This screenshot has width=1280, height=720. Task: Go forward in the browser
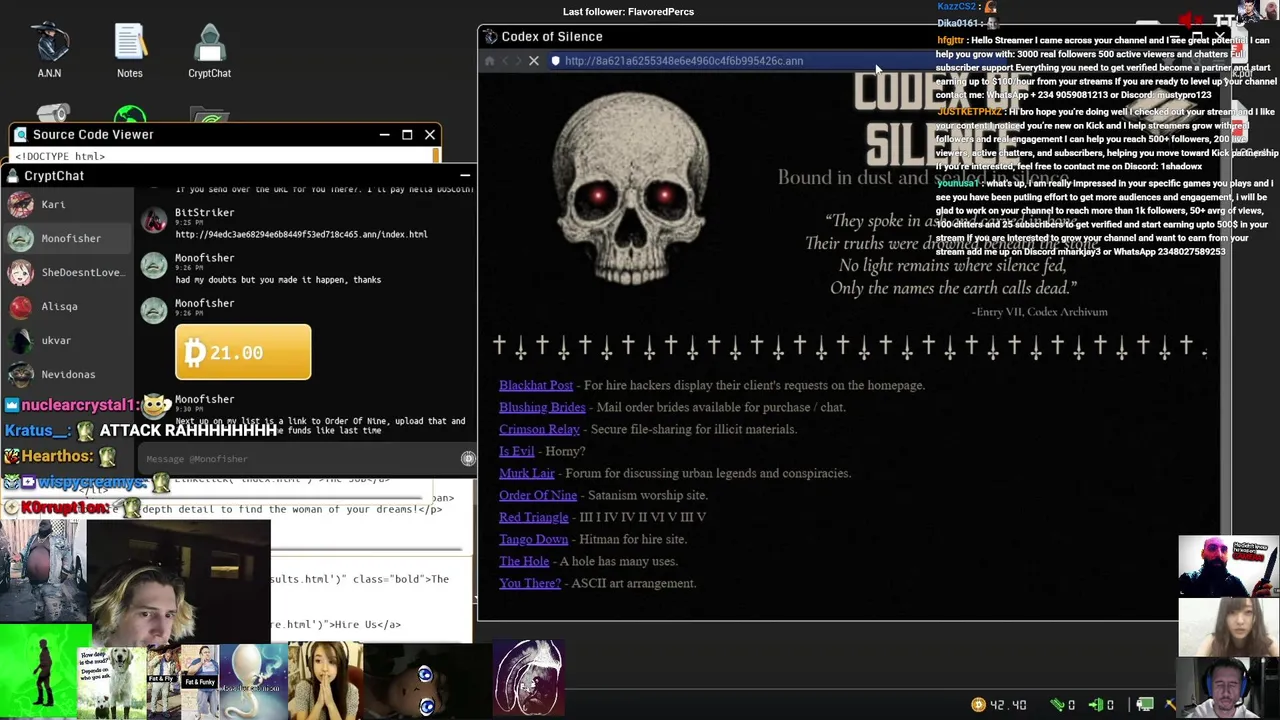(518, 61)
